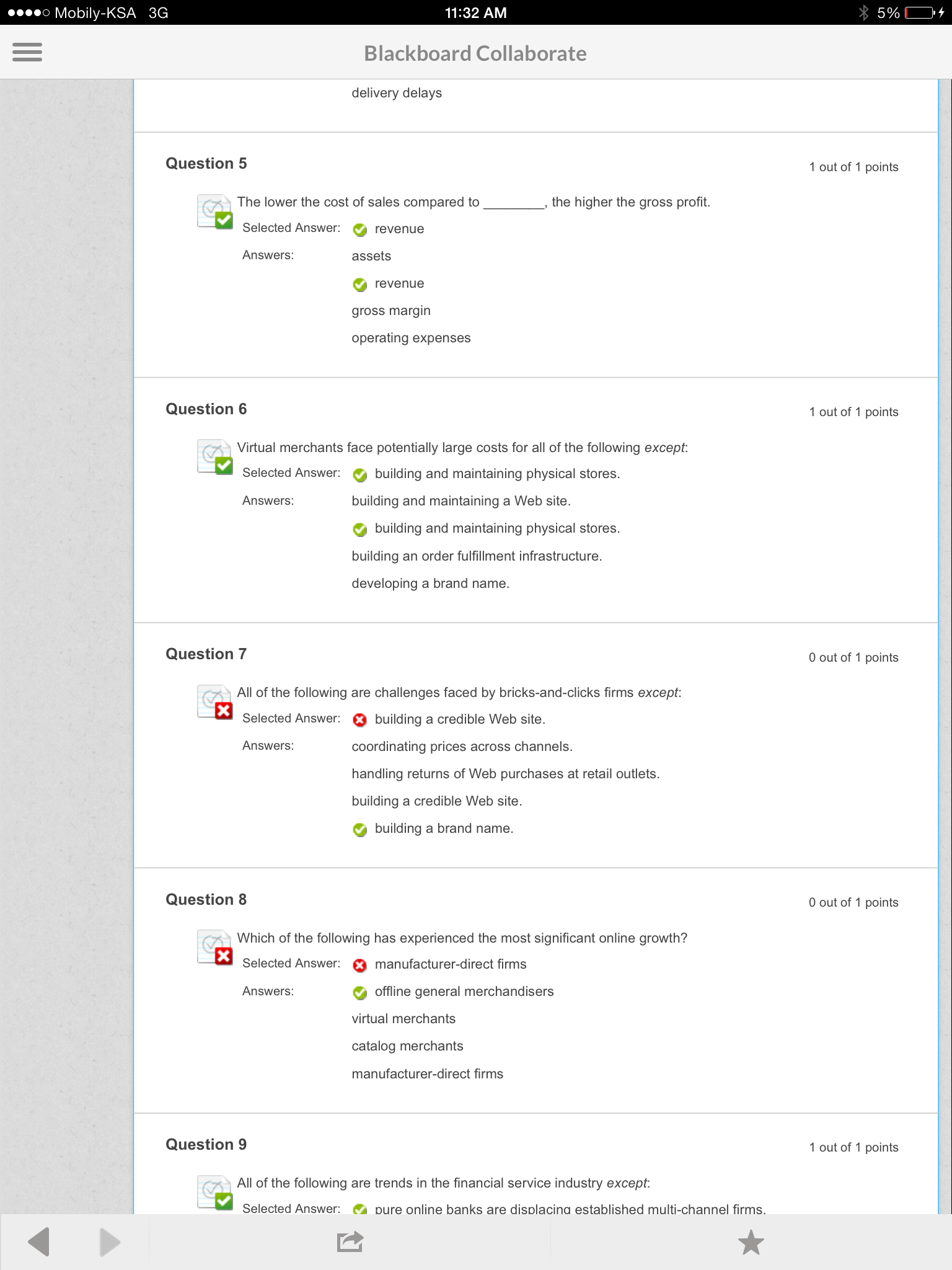
Task: Tap green check beside selected 'revenue'
Action: pyautogui.click(x=360, y=229)
